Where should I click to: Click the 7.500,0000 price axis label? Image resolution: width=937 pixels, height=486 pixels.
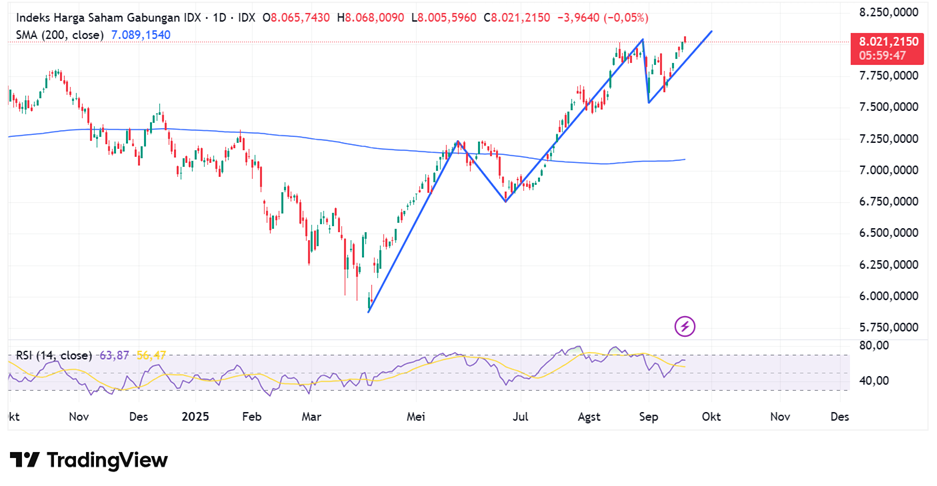click(889, 107)
